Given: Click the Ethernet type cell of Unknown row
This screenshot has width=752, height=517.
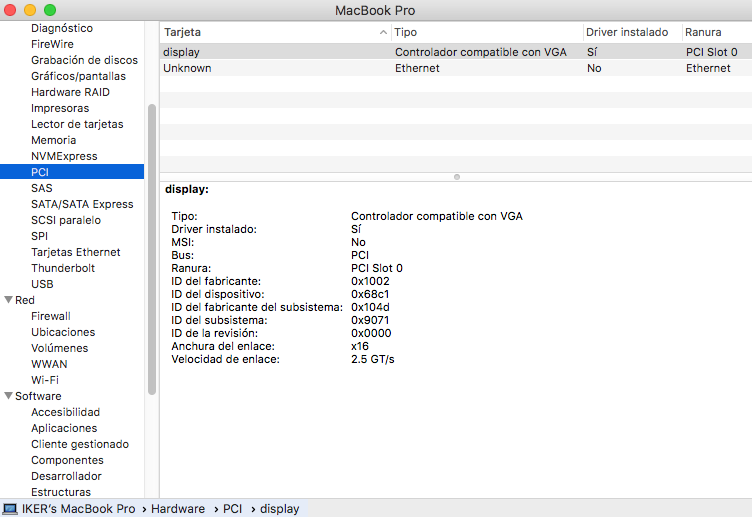Looking at the screenshot, I should point(417,68).
